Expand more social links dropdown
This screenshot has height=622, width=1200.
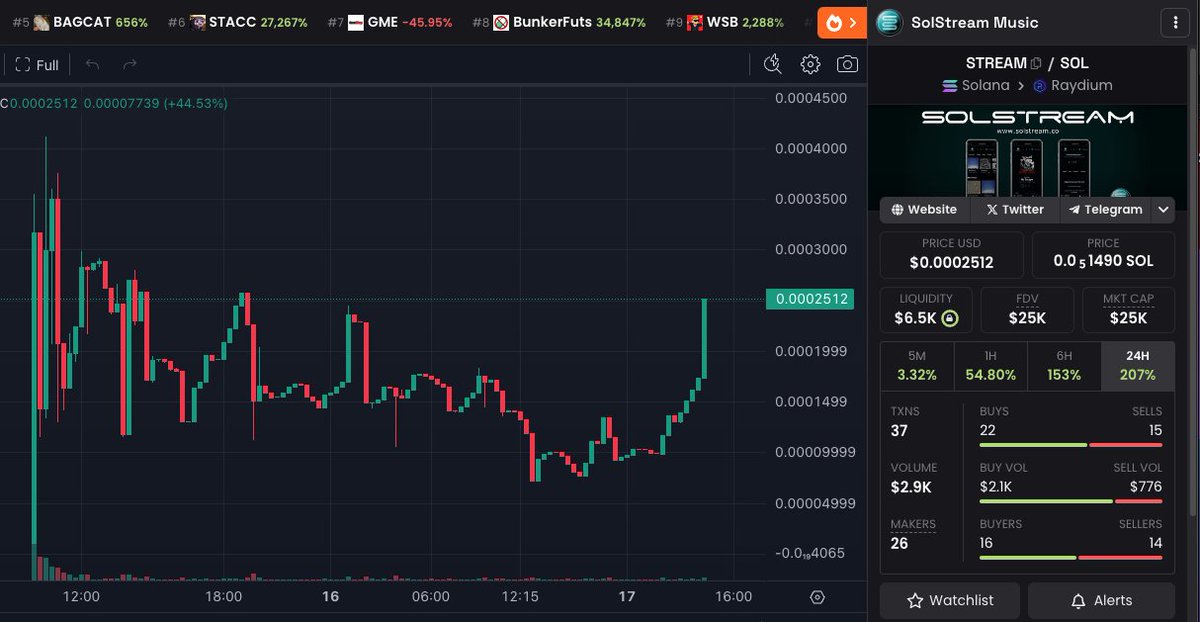tap(1163, 210)
